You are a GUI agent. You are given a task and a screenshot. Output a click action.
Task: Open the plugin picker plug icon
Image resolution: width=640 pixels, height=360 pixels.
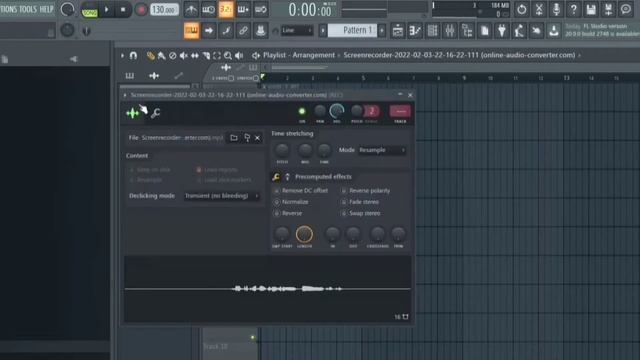(502, 31)
